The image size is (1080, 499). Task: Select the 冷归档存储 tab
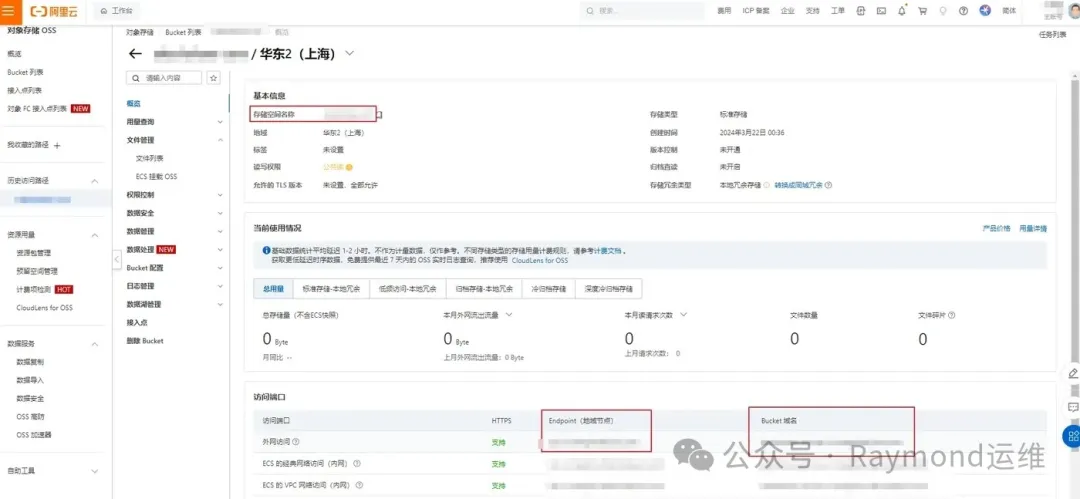tap(549, 289)
